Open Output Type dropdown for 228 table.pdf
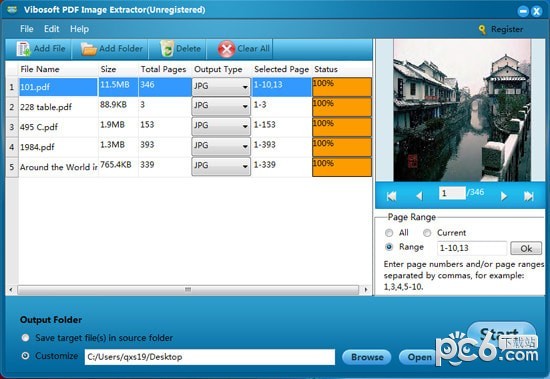This screenshot has height=379, width=550. [221, 106]
